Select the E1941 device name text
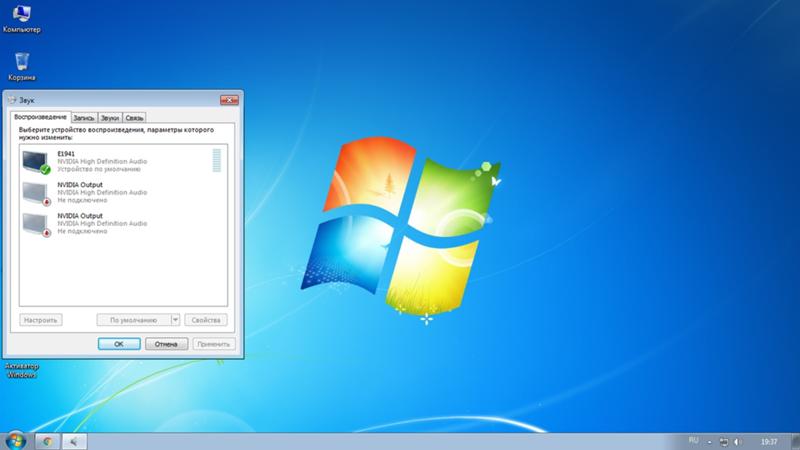 point(66,154)
